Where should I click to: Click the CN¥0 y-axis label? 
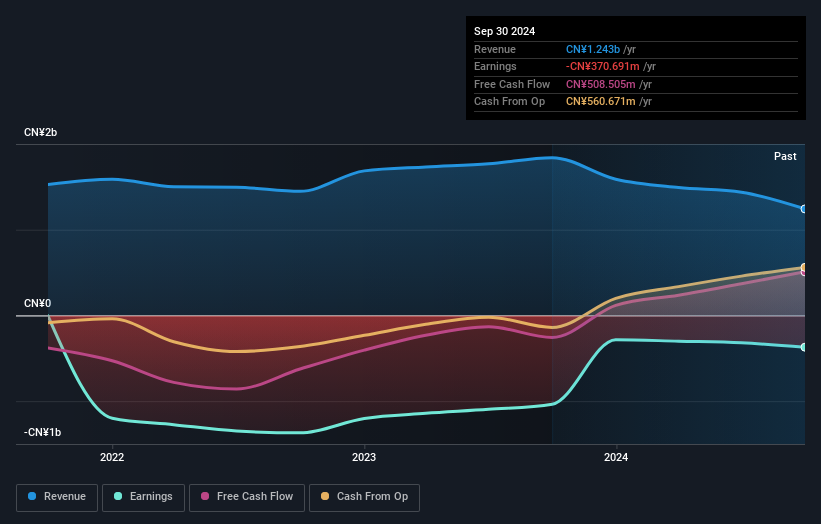pos(38,304)
